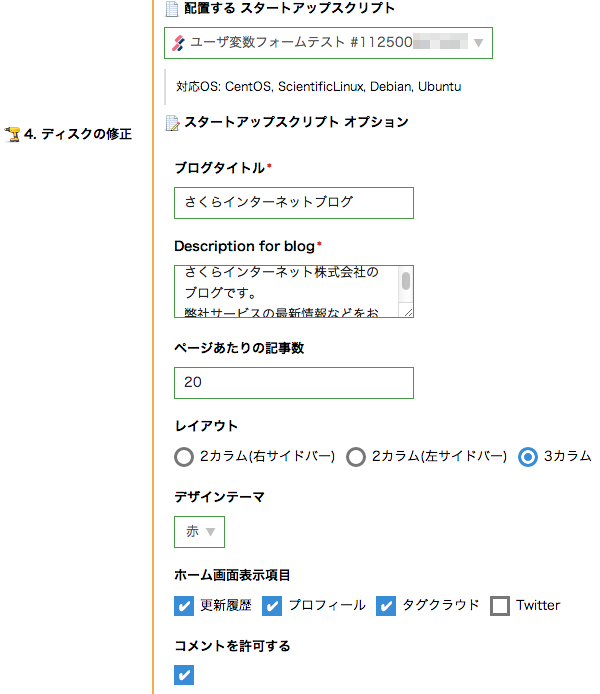This screenshot has height=694, width=600.
Task: Click the icon beside スタートアップスクリプト オプション
Action: pyautogui.click(x=172, y=123)
